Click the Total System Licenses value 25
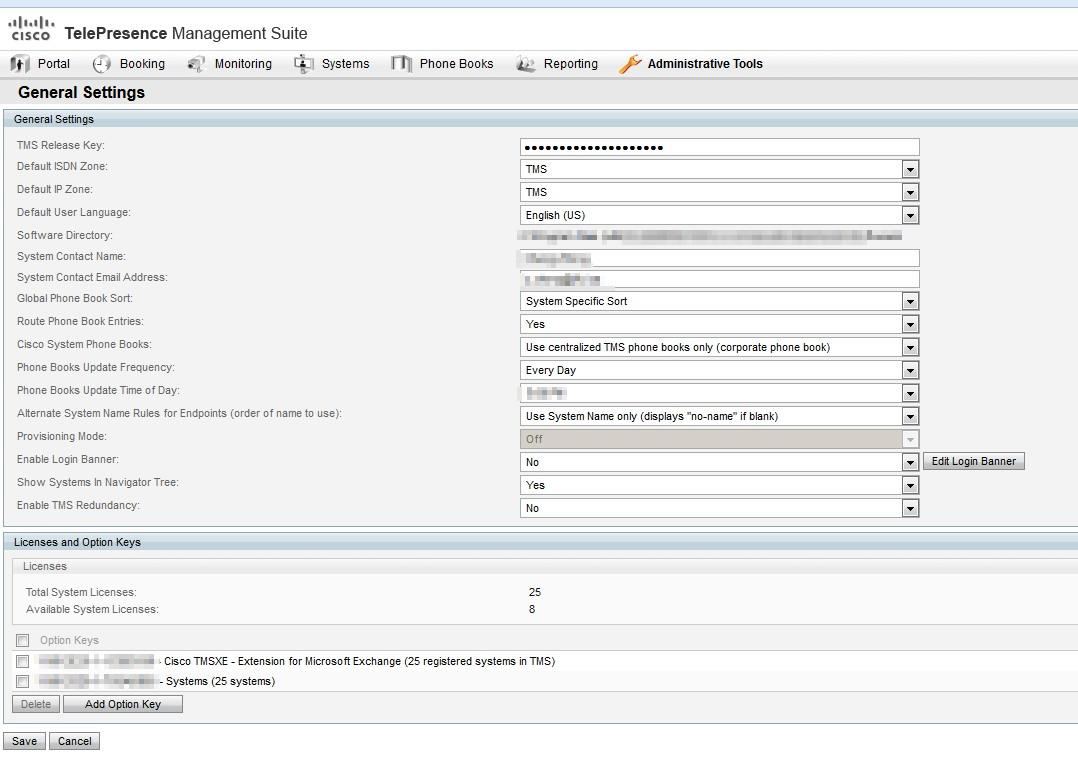The image size is (1078, 781). 535,593
